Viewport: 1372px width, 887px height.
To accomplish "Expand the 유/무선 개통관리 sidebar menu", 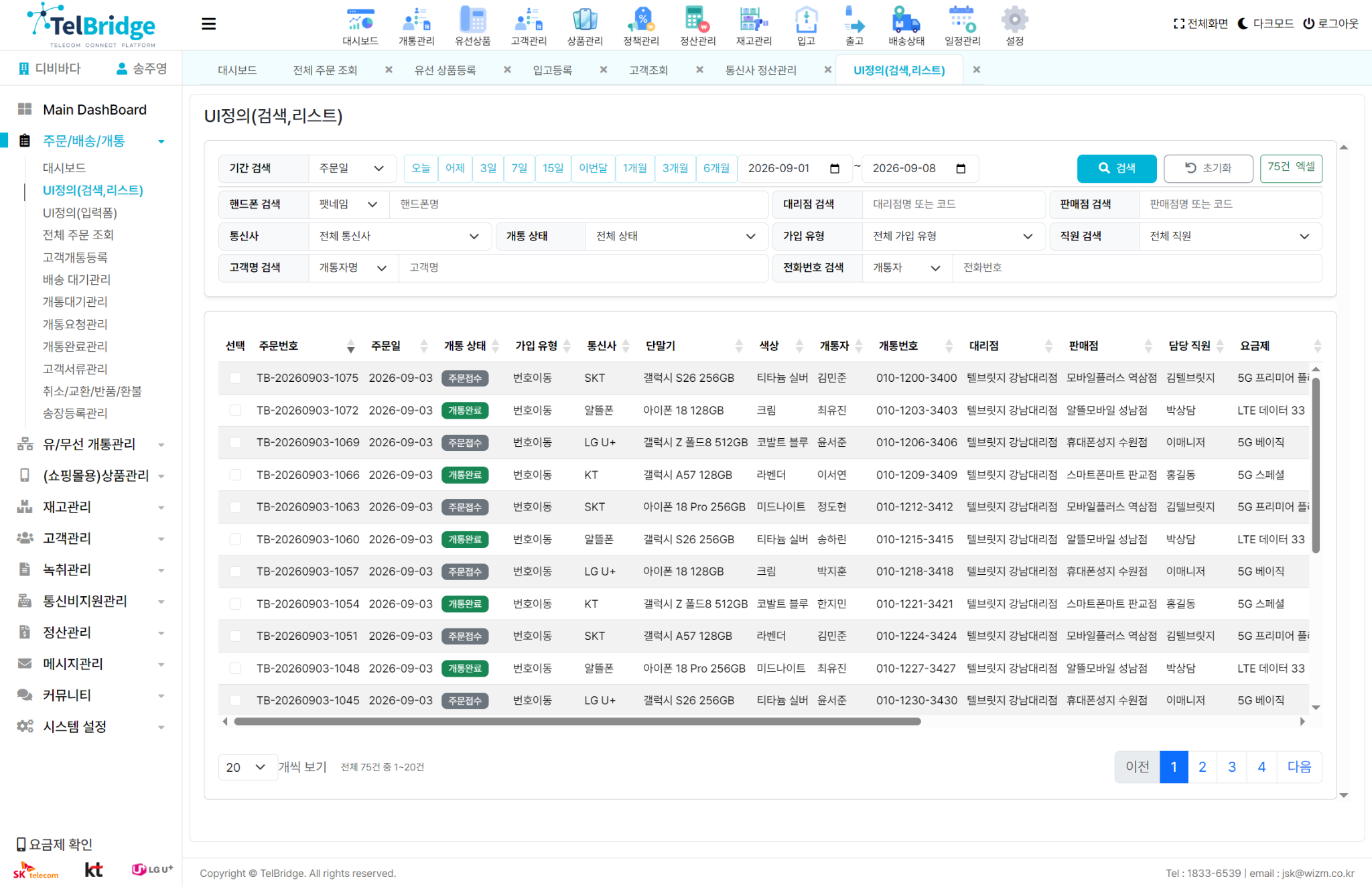I will 90,444.
